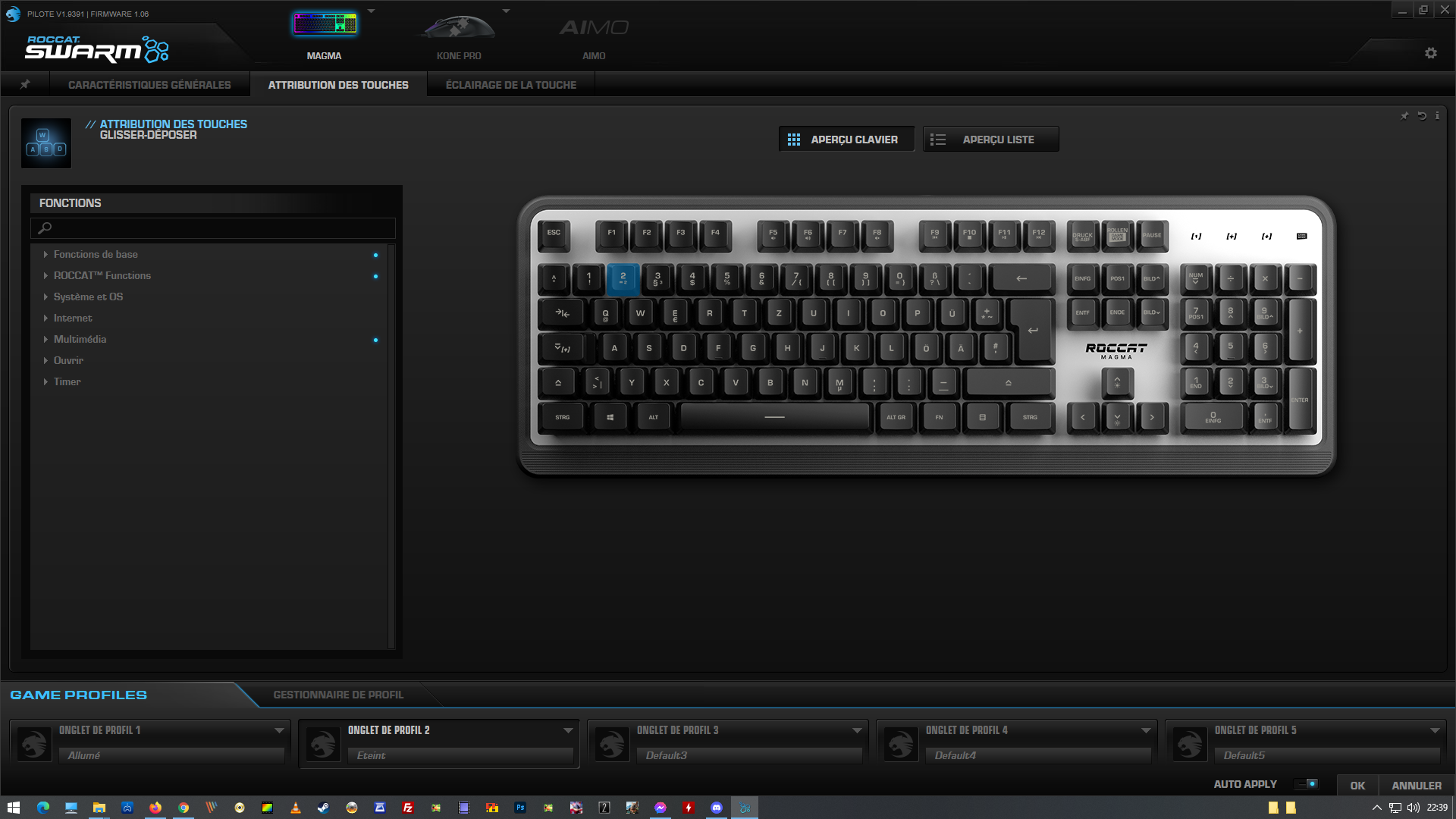Switch to Aperçu Liste view

(x=990, y=140)
